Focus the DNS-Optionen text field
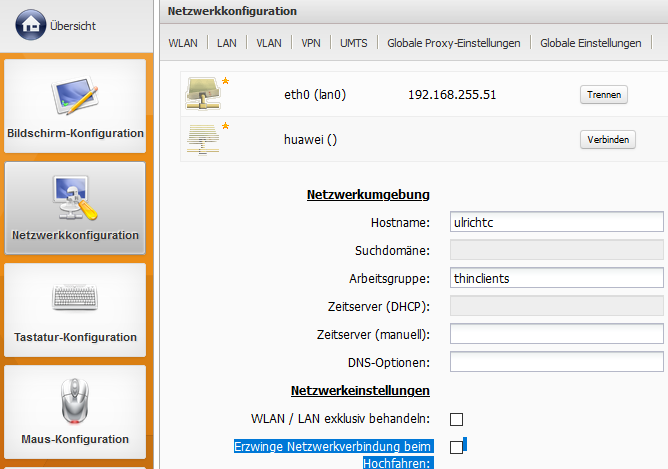This screenshot has height=469, width=668. tap(557, 362)
